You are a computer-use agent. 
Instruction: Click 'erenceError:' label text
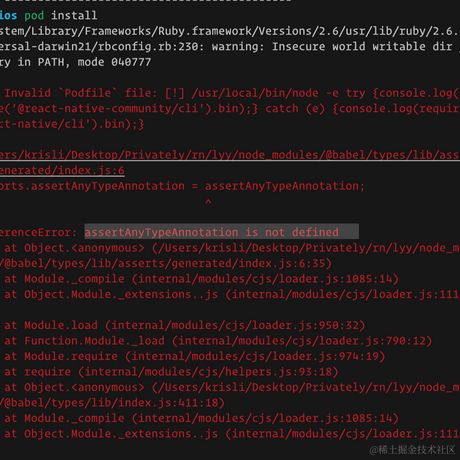38,232
